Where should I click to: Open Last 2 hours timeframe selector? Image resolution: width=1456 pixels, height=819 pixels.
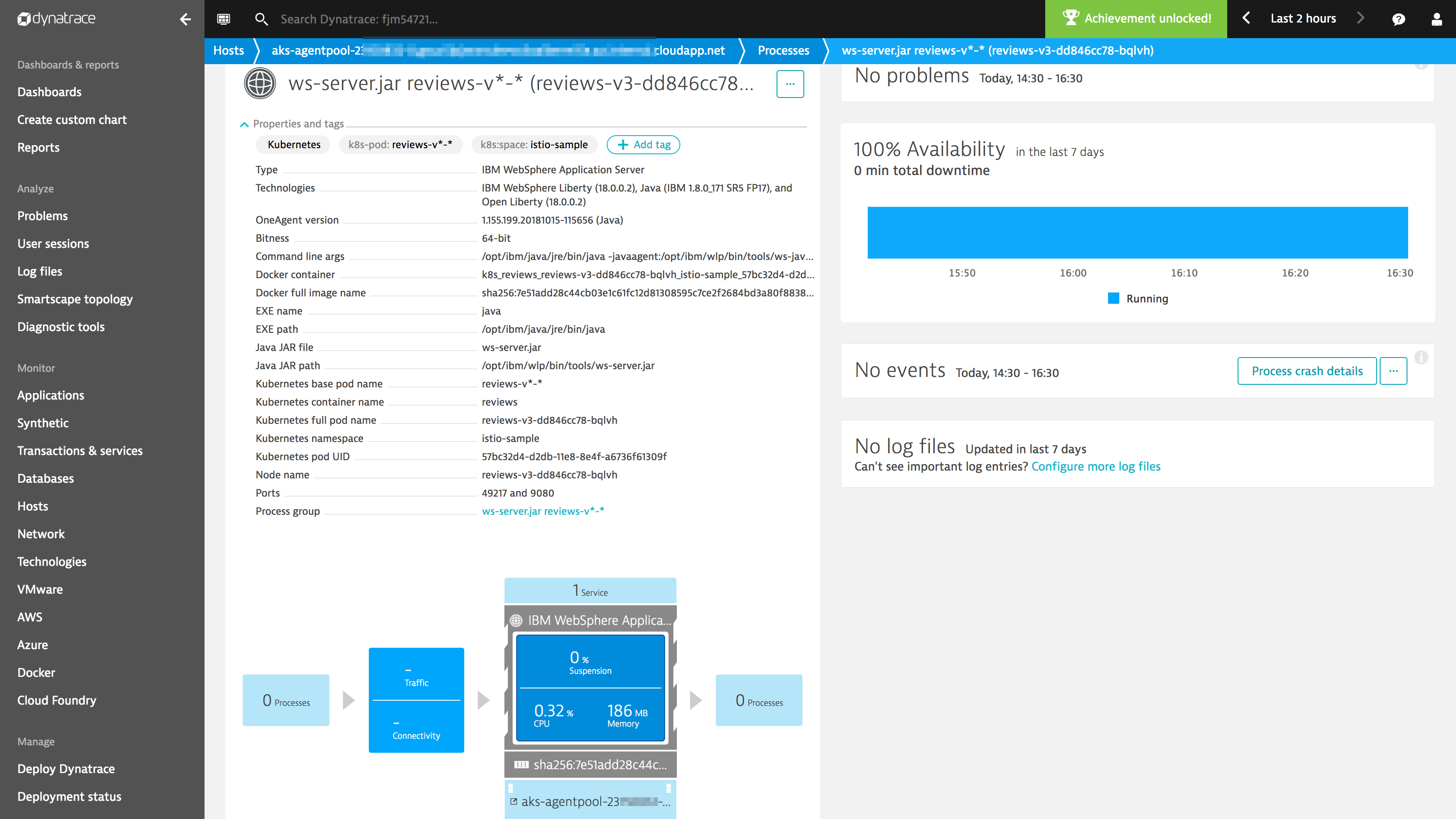(1303, 18)
